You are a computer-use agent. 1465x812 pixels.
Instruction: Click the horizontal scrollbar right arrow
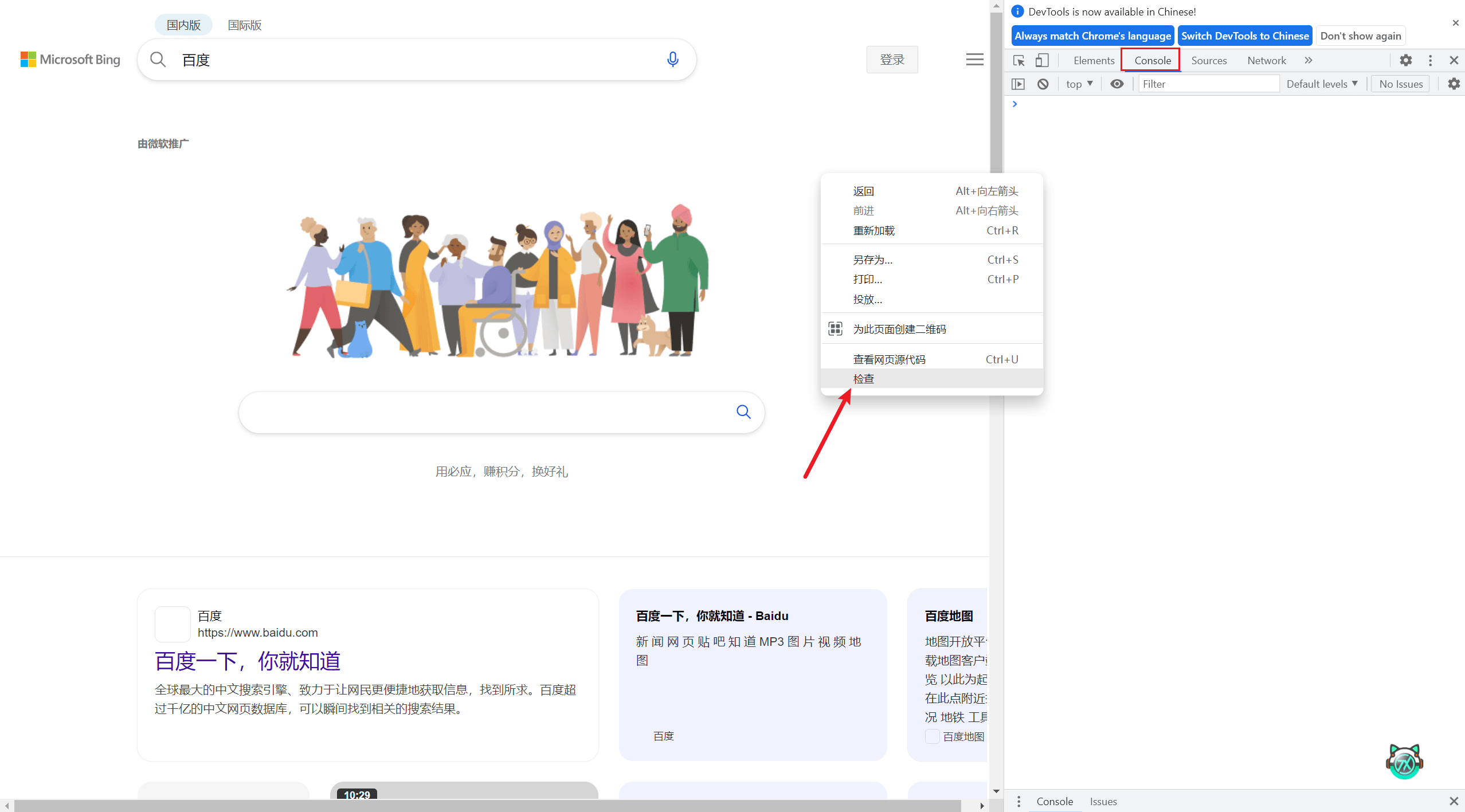click(982, 806)
